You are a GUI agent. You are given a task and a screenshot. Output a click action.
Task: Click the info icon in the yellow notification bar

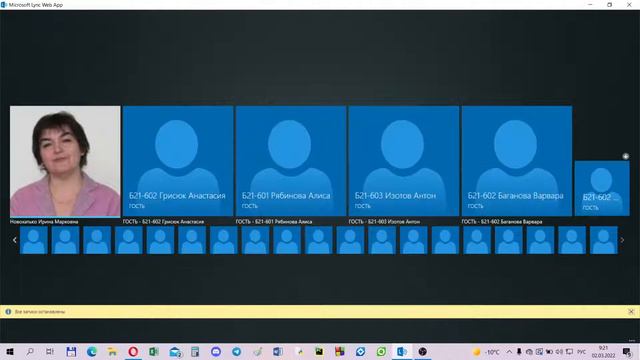[8, 311]
